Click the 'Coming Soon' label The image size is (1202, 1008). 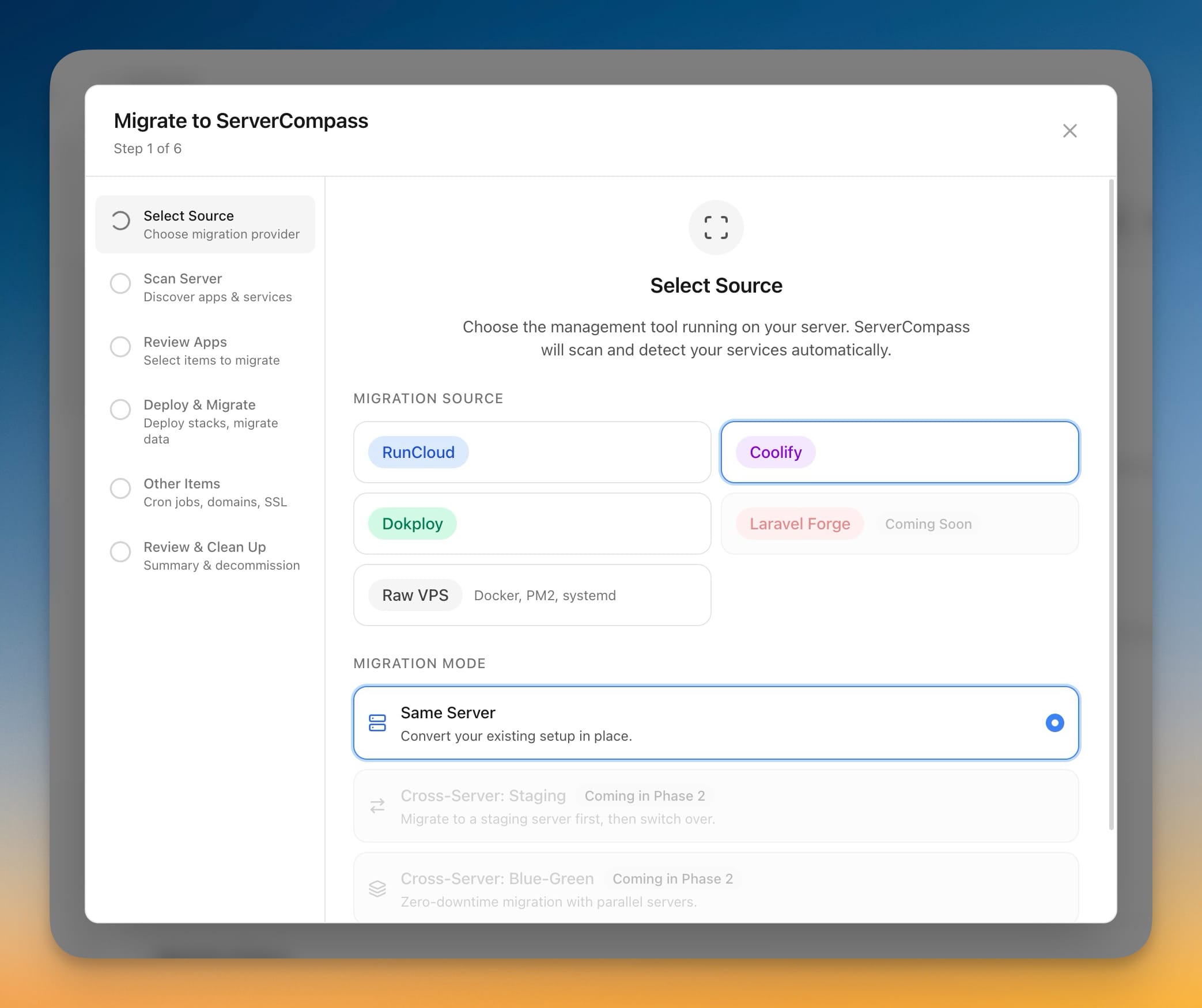click(928, 524)
